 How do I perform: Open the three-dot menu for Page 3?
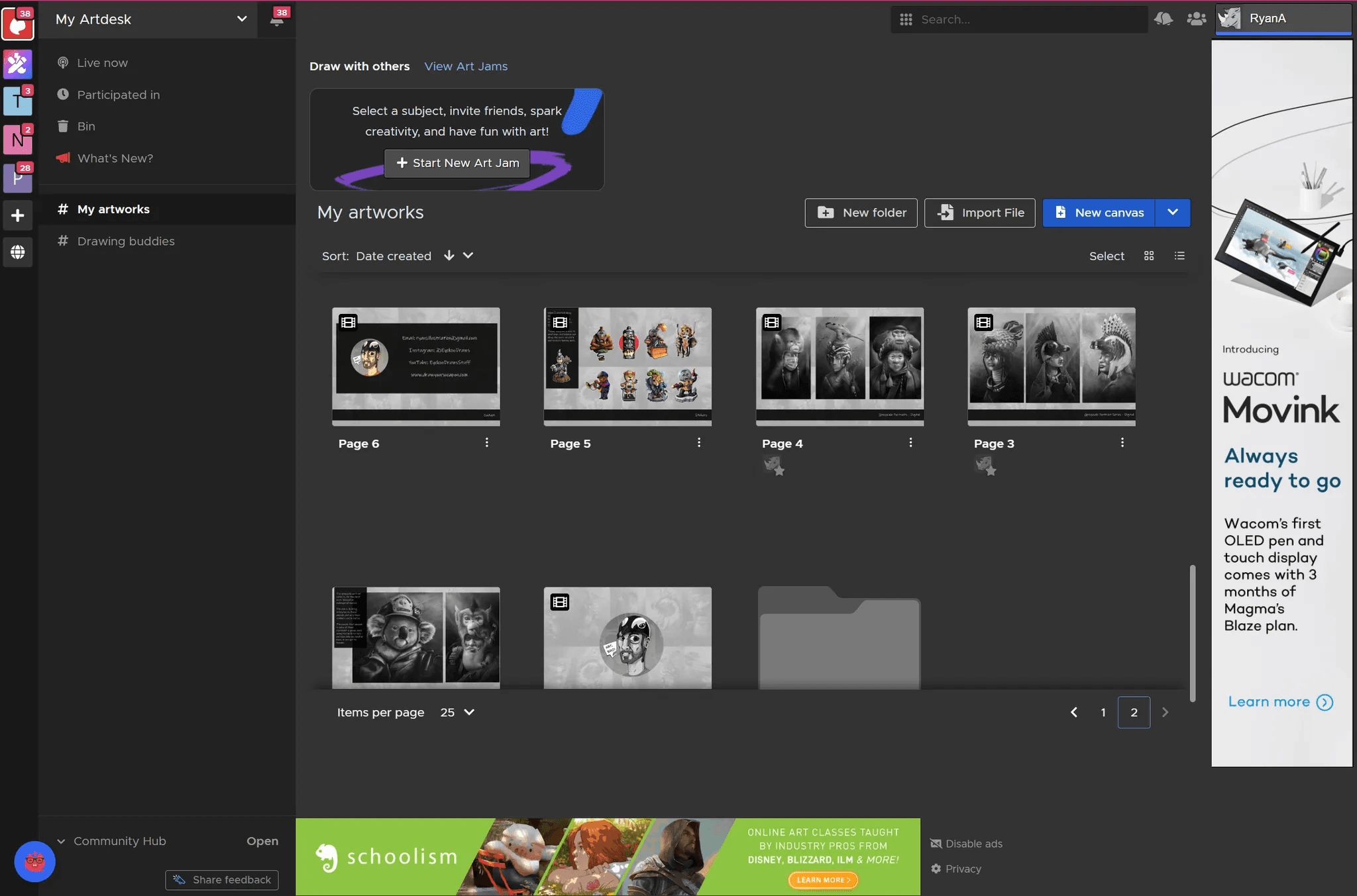[1122, 442]
